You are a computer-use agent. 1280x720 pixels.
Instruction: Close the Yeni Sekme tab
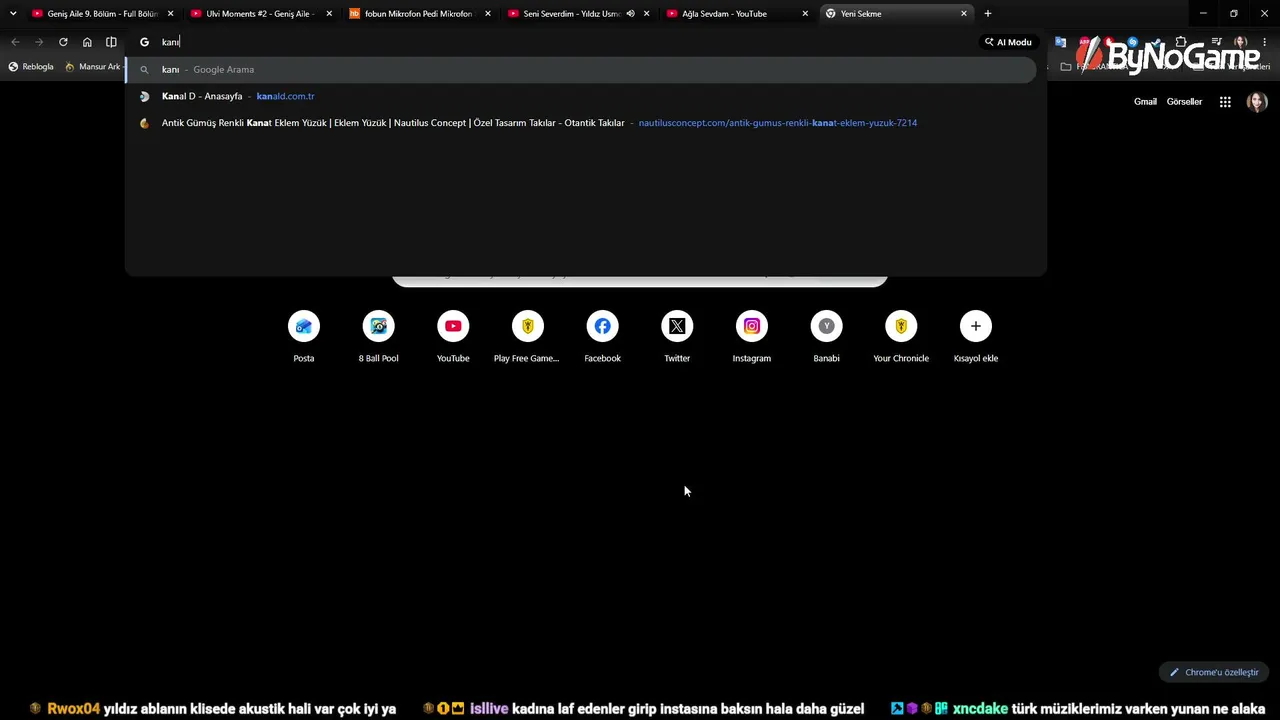pyautogui.click(x=964, y=14)
